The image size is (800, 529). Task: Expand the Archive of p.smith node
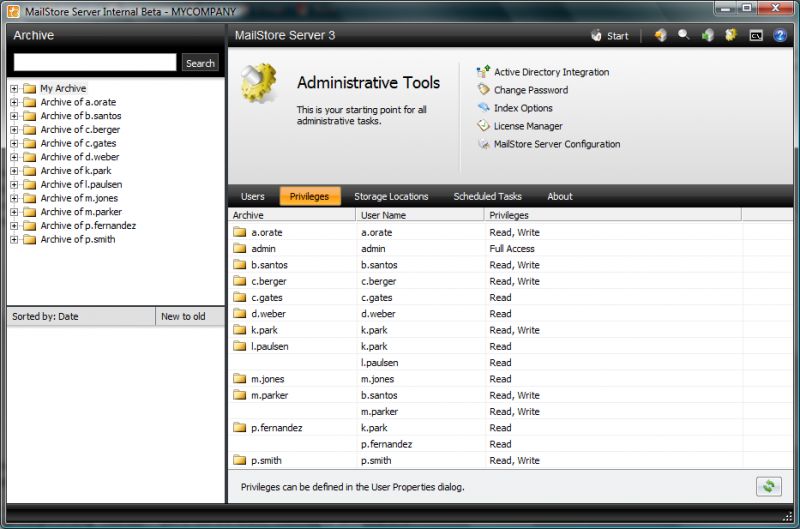coord(14,239)
